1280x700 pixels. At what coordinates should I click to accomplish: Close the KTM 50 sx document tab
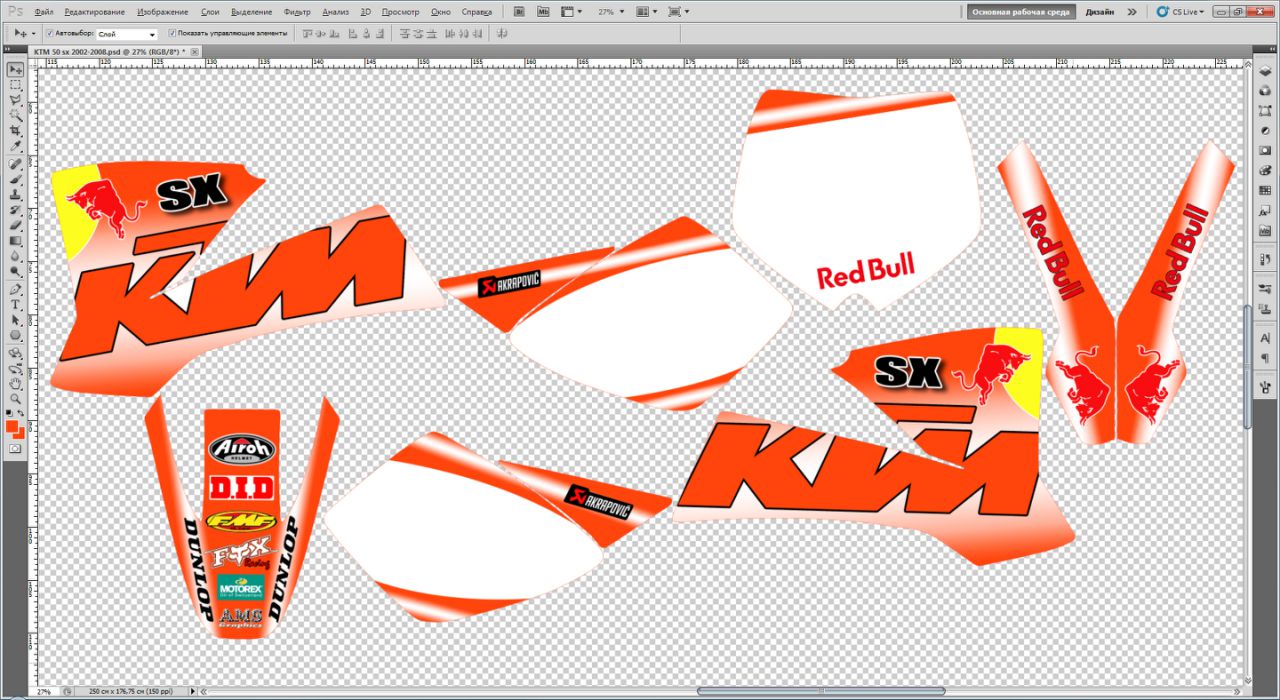(194, 50)
